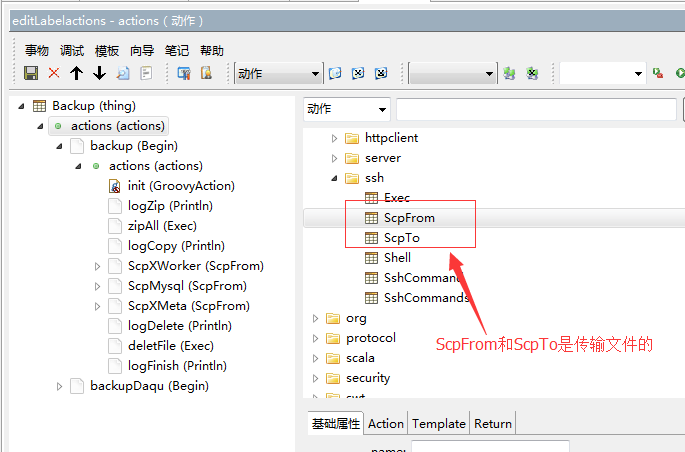The image size is (685, 452).
Task: Select actions (actions) under Backup
Action: click(x=109, y=126)
